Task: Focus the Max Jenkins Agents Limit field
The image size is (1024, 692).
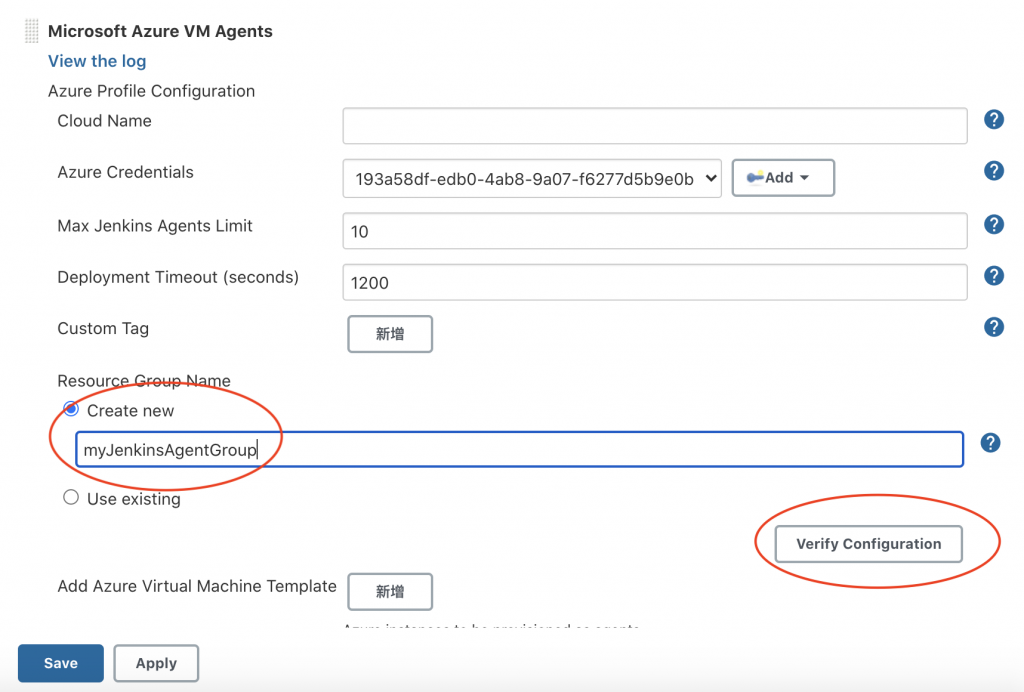Action: pos(654,230)
